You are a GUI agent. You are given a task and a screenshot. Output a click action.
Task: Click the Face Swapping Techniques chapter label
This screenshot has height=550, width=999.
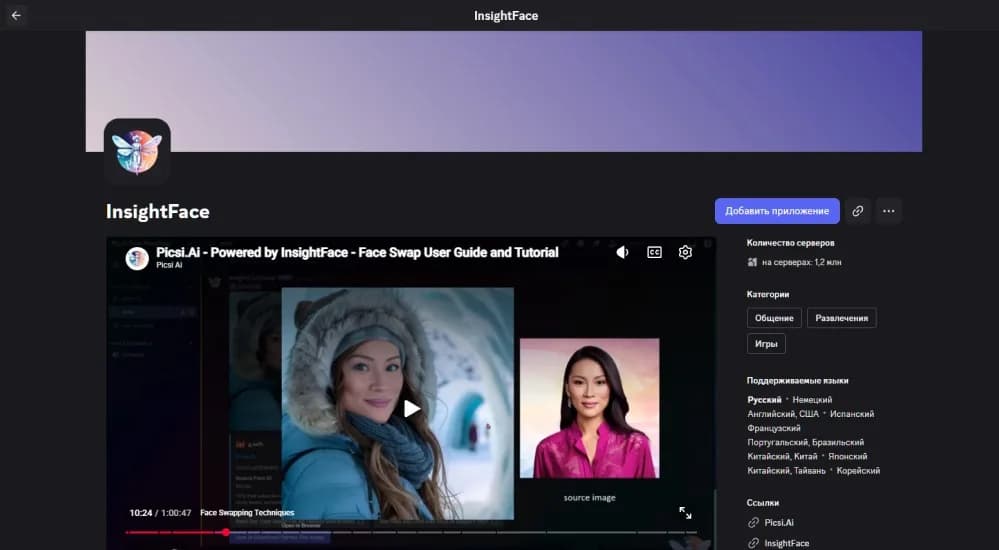pyautogui.click(x=247, y=513)
